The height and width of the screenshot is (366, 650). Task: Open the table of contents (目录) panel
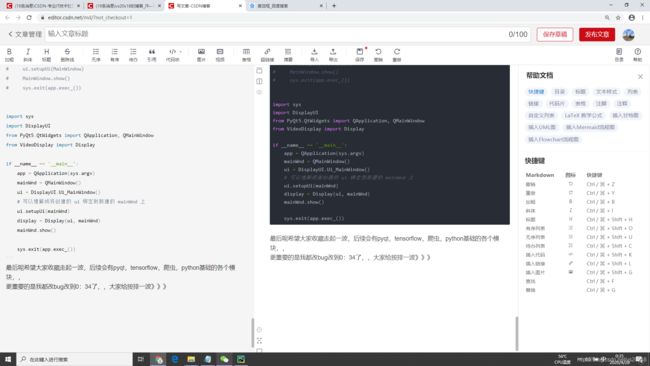[619, 54]
